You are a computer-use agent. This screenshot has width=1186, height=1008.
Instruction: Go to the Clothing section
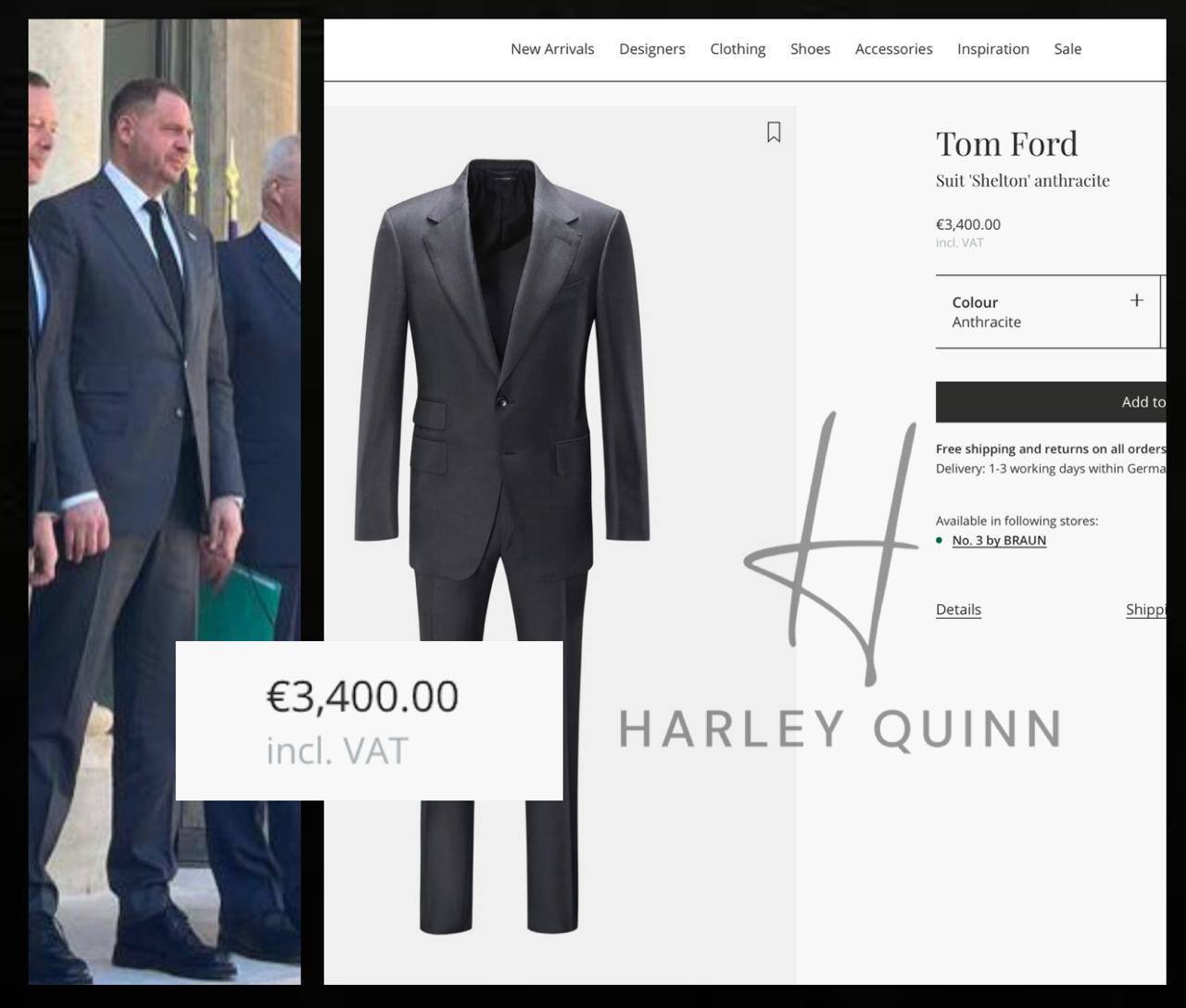coord(738,49)
